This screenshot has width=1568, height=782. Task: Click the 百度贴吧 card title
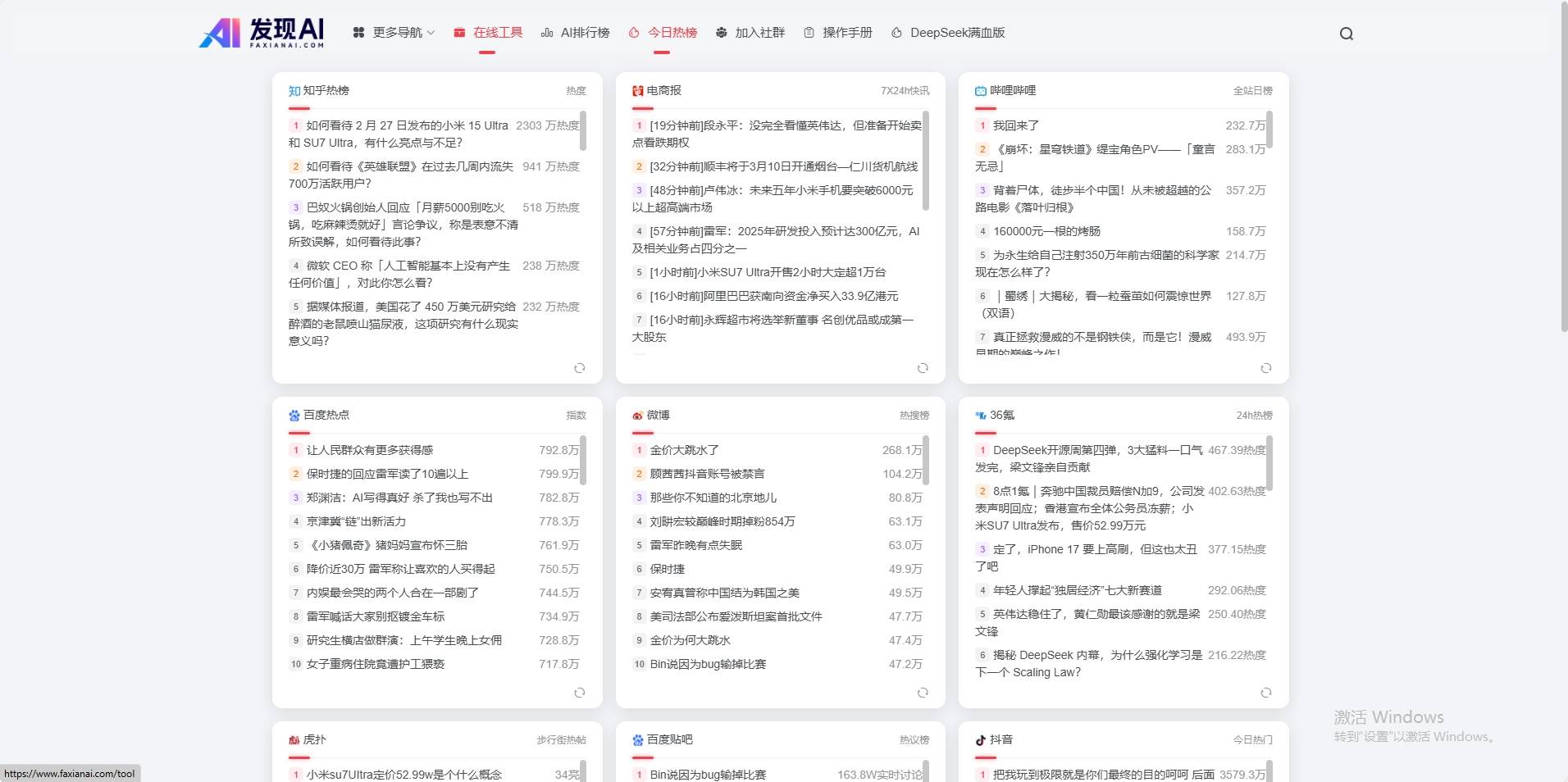pos(670,739)
